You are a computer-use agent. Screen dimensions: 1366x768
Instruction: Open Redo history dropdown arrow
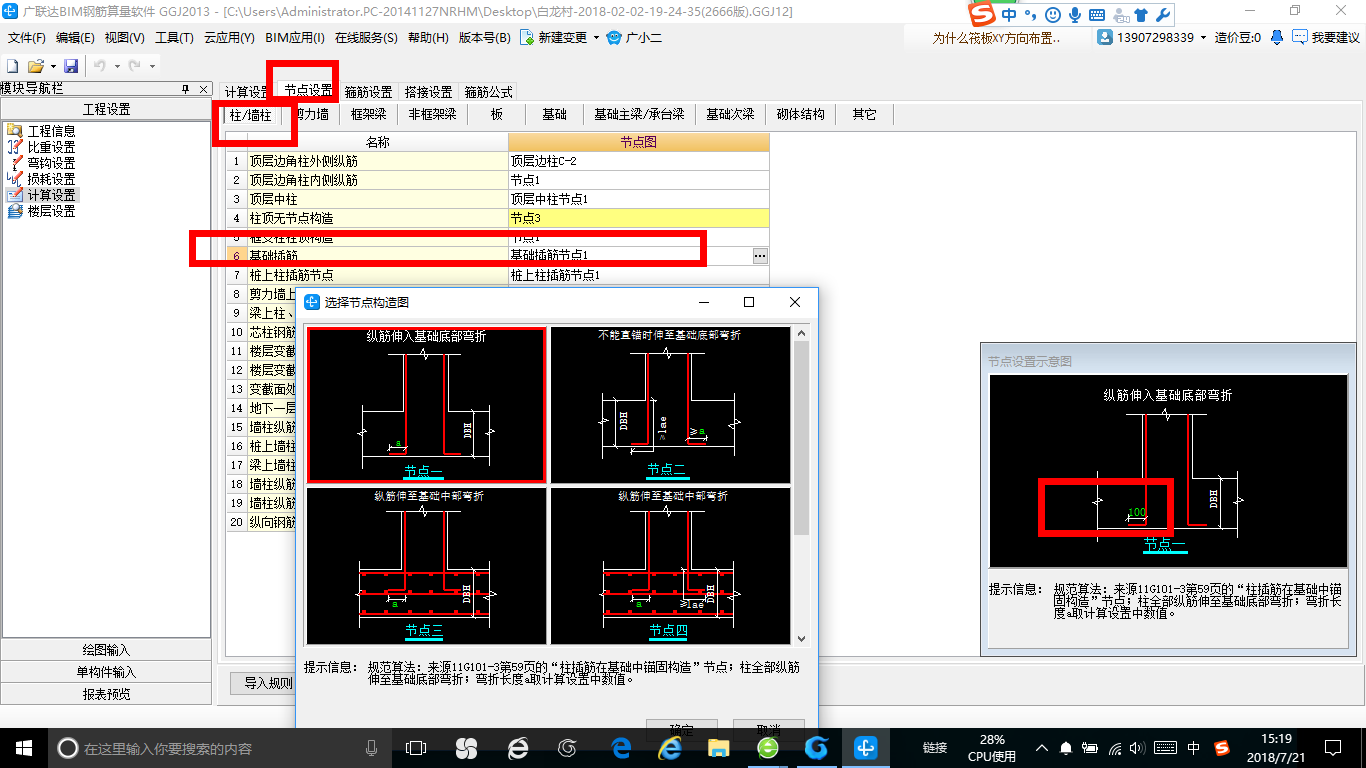(151, 66)
